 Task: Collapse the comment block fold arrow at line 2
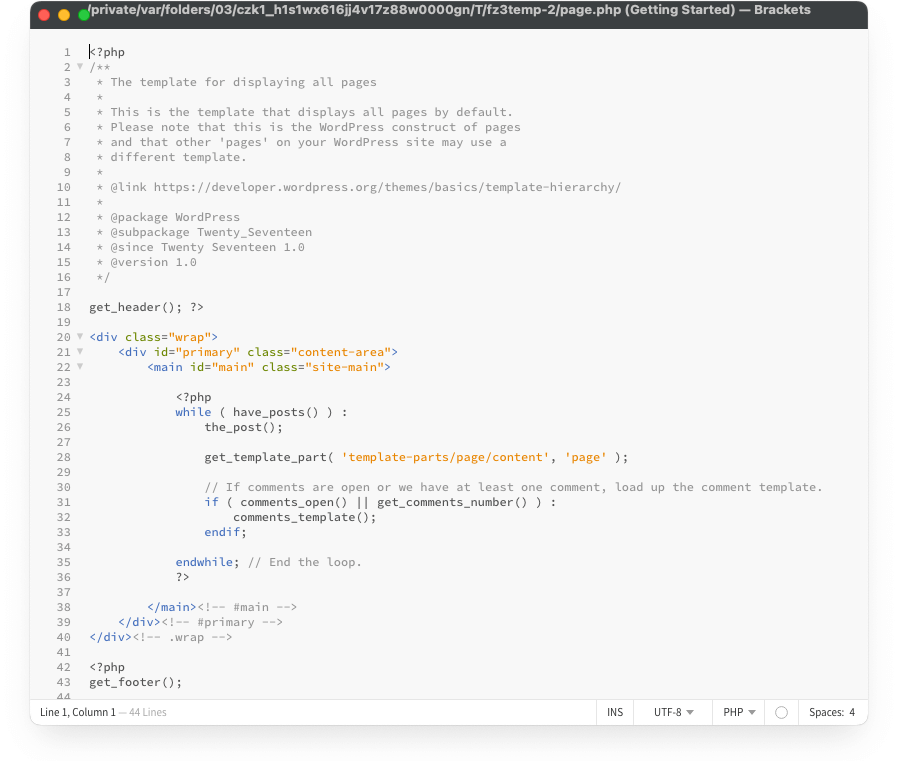pos(80,67)
